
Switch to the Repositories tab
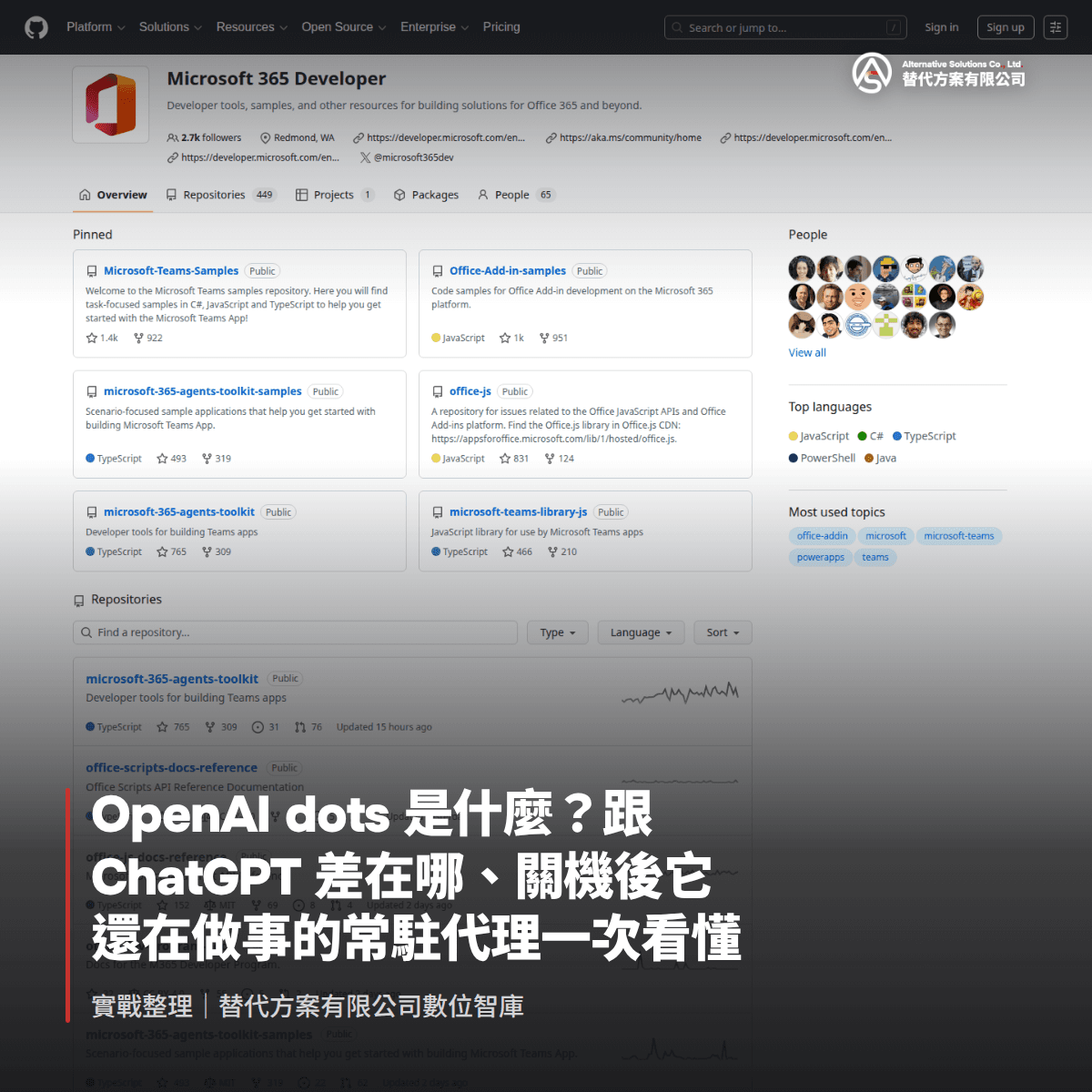[x=220, y=195]
